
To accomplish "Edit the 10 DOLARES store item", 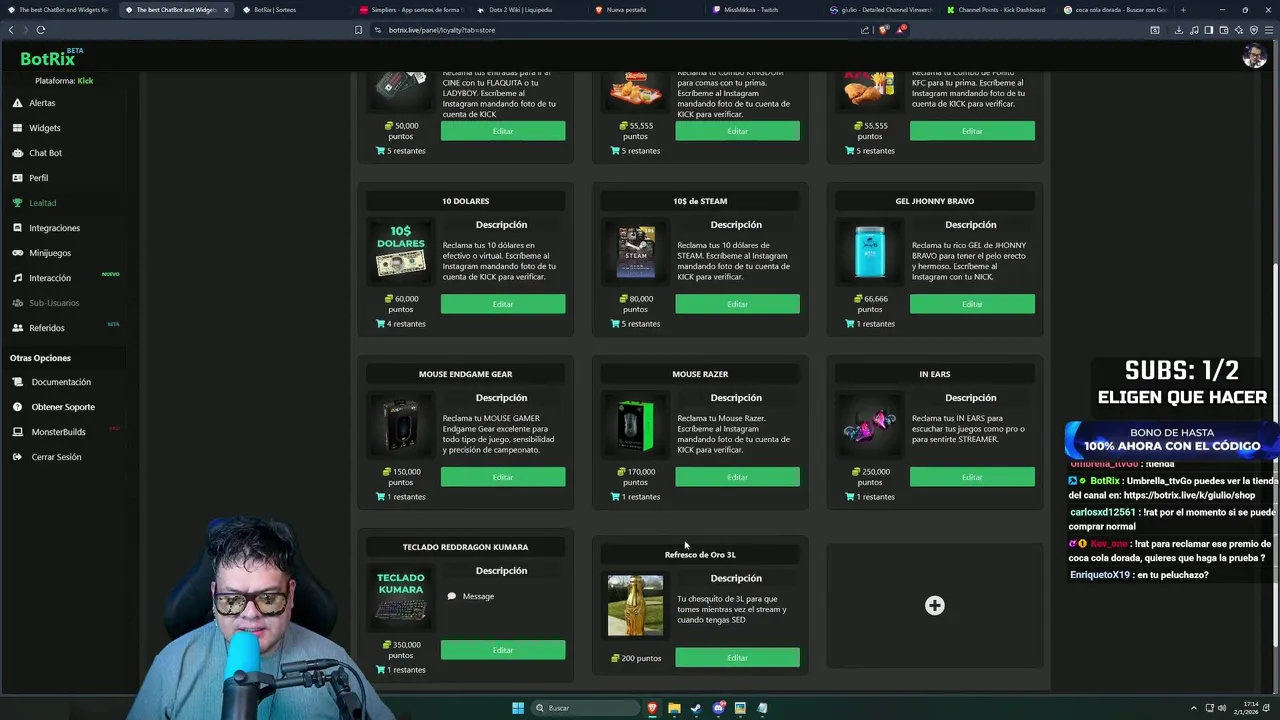I will (x=503, y=304).
